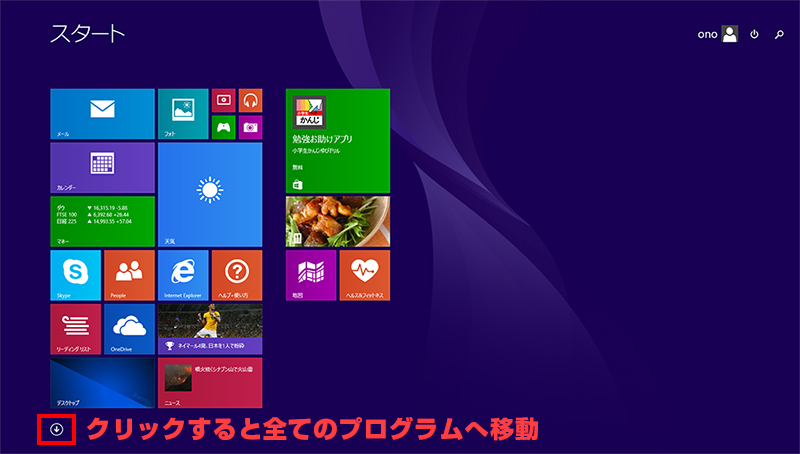Open the Money stock tile
Image resolution: width=800 pixels, height=454 pixels.
coord(102,221)
